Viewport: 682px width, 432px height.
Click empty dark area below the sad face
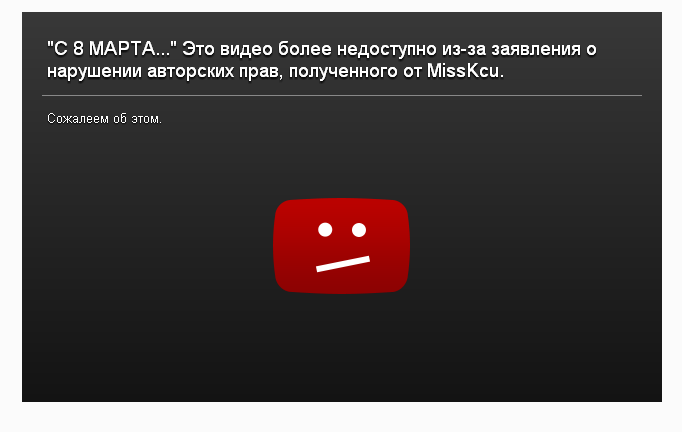341,348
